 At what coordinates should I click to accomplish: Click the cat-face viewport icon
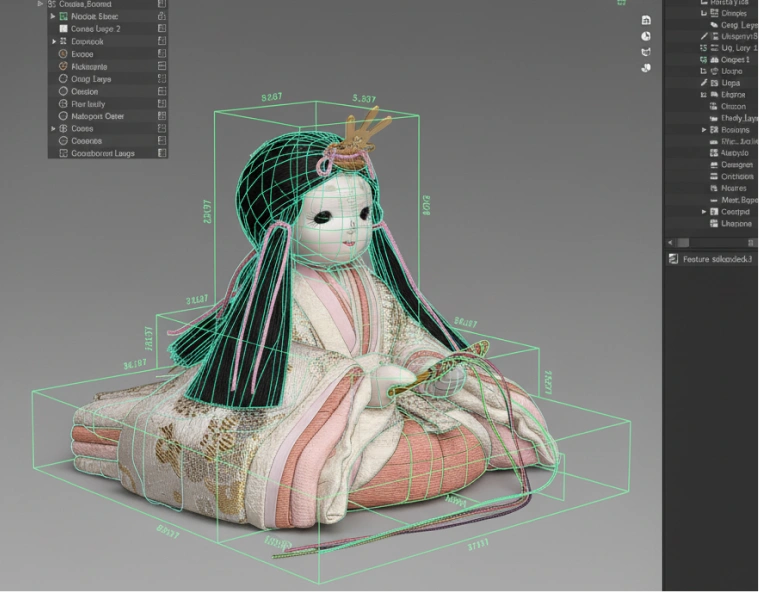646,52
